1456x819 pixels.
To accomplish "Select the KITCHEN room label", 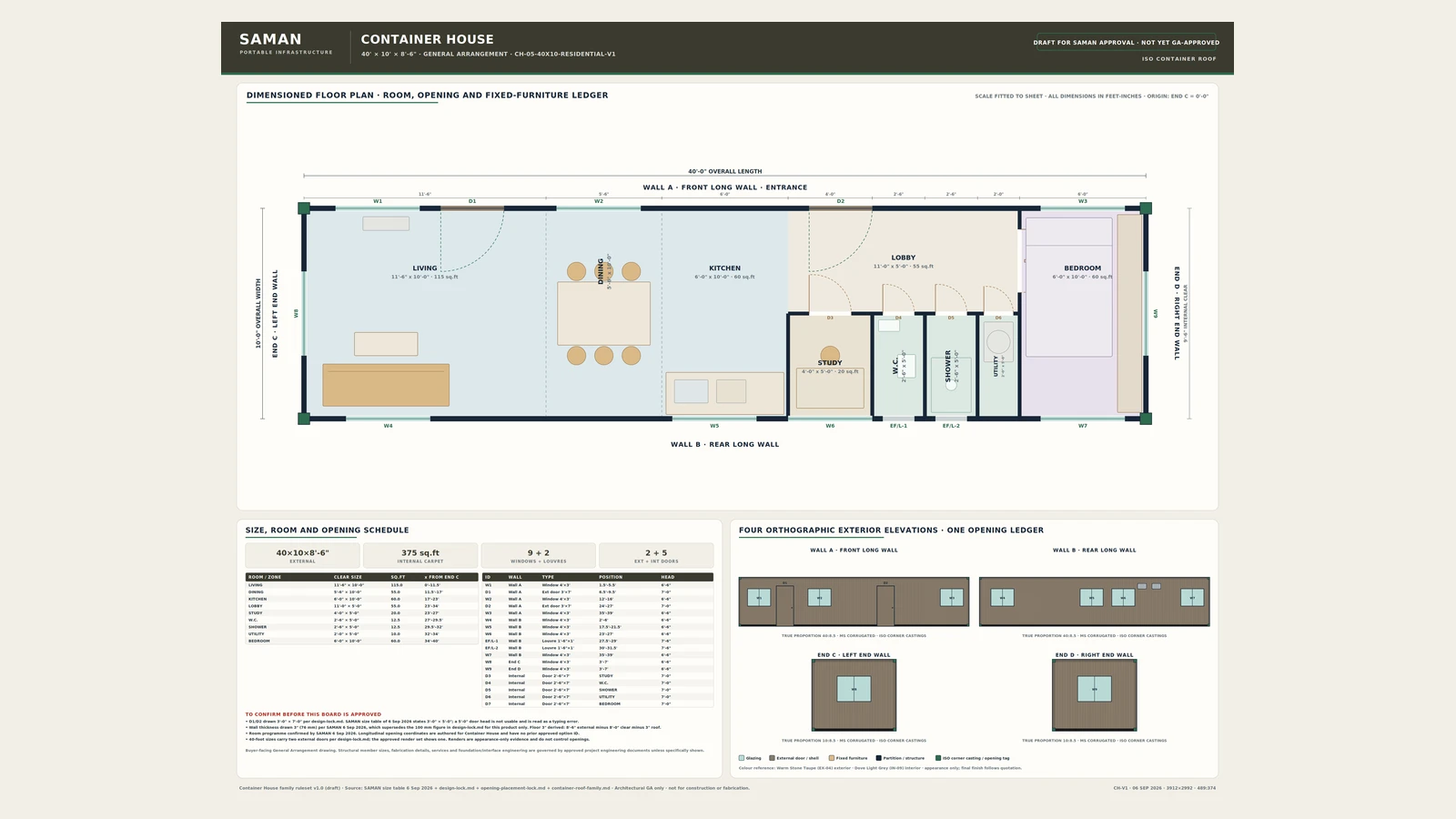I will tap(724, 268).
